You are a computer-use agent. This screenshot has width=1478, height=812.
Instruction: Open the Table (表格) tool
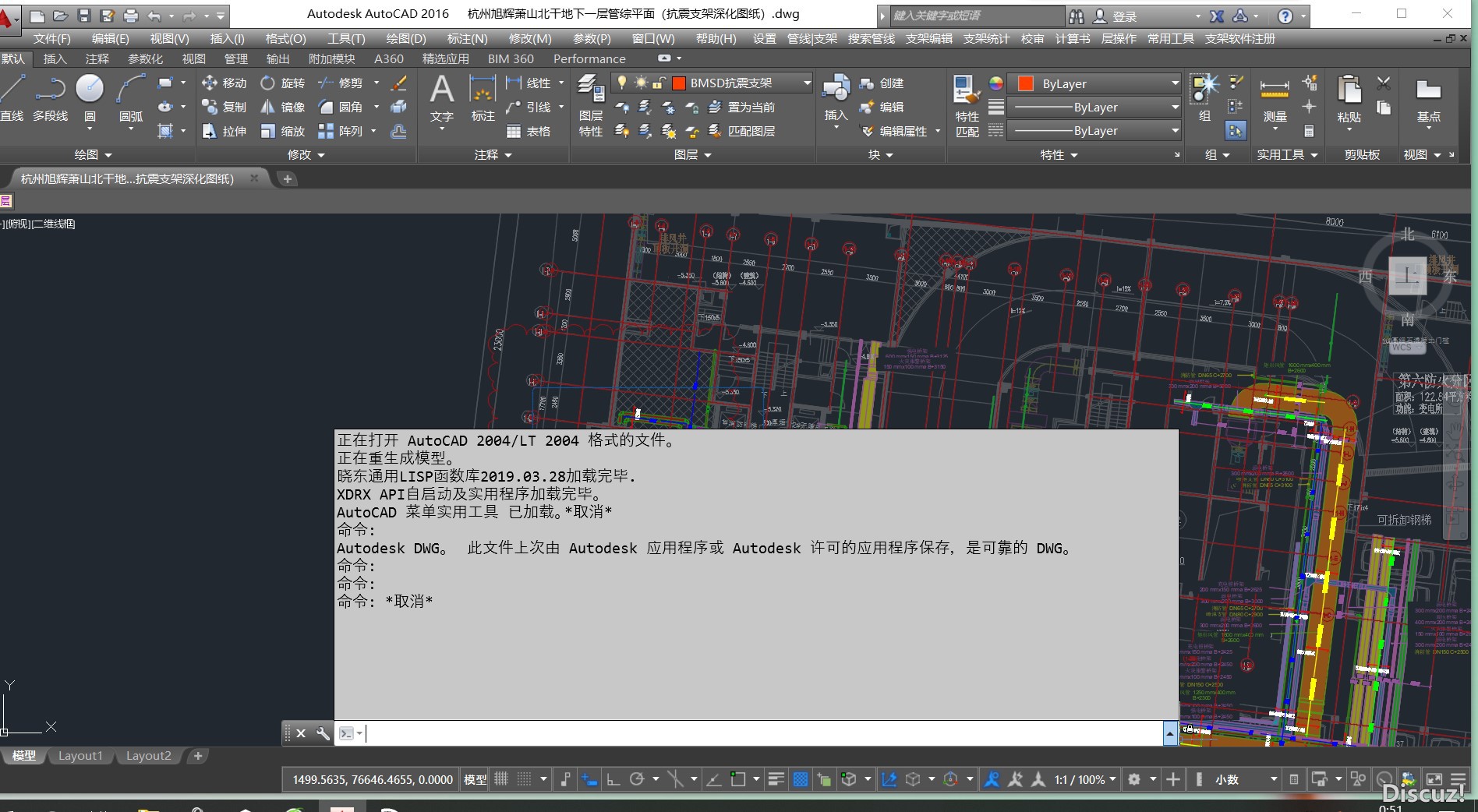point(528,131)
